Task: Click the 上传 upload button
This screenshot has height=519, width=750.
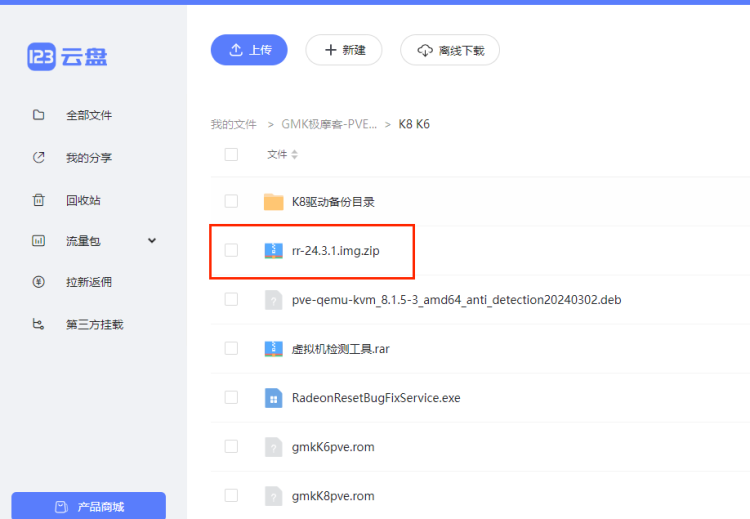Action: pos(249,50)
